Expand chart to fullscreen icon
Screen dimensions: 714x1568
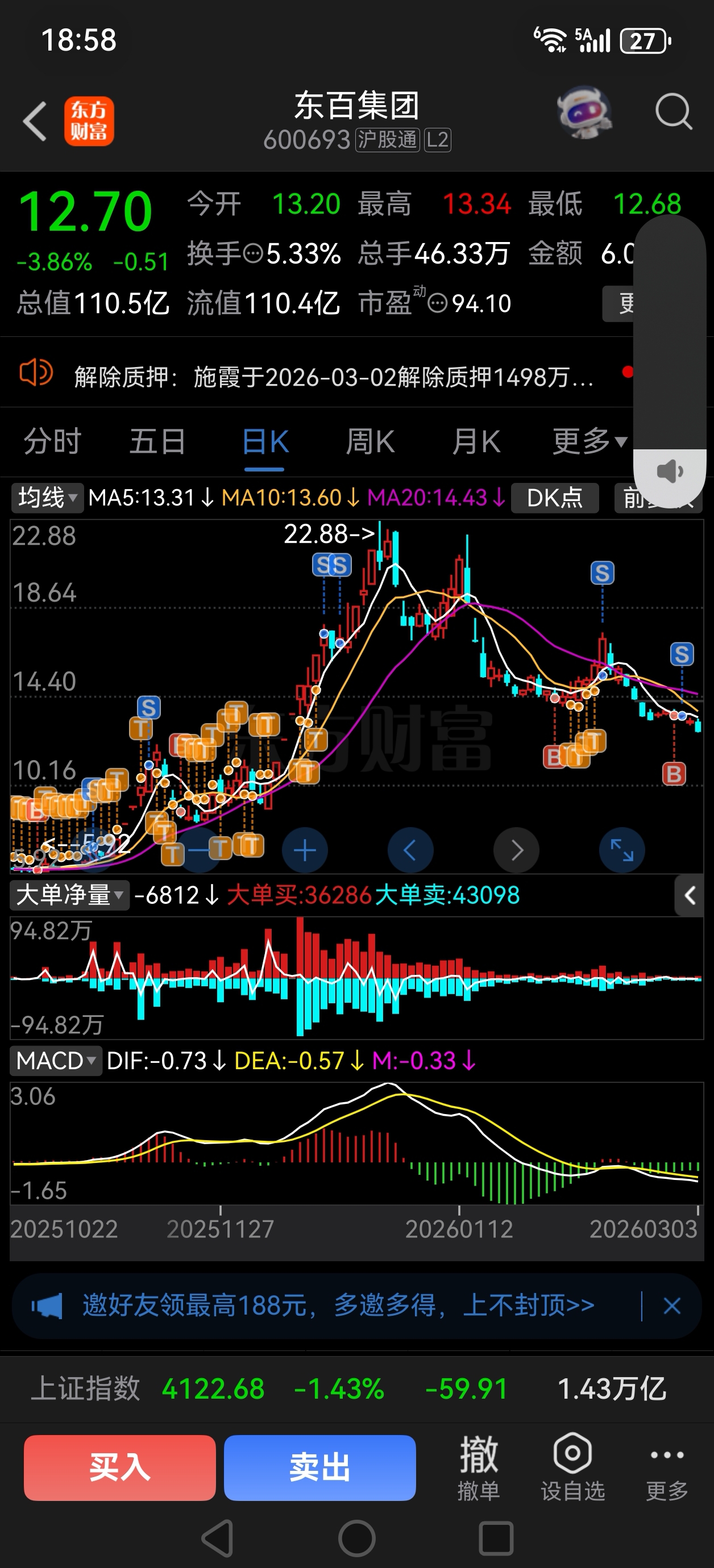pos(622,850)
